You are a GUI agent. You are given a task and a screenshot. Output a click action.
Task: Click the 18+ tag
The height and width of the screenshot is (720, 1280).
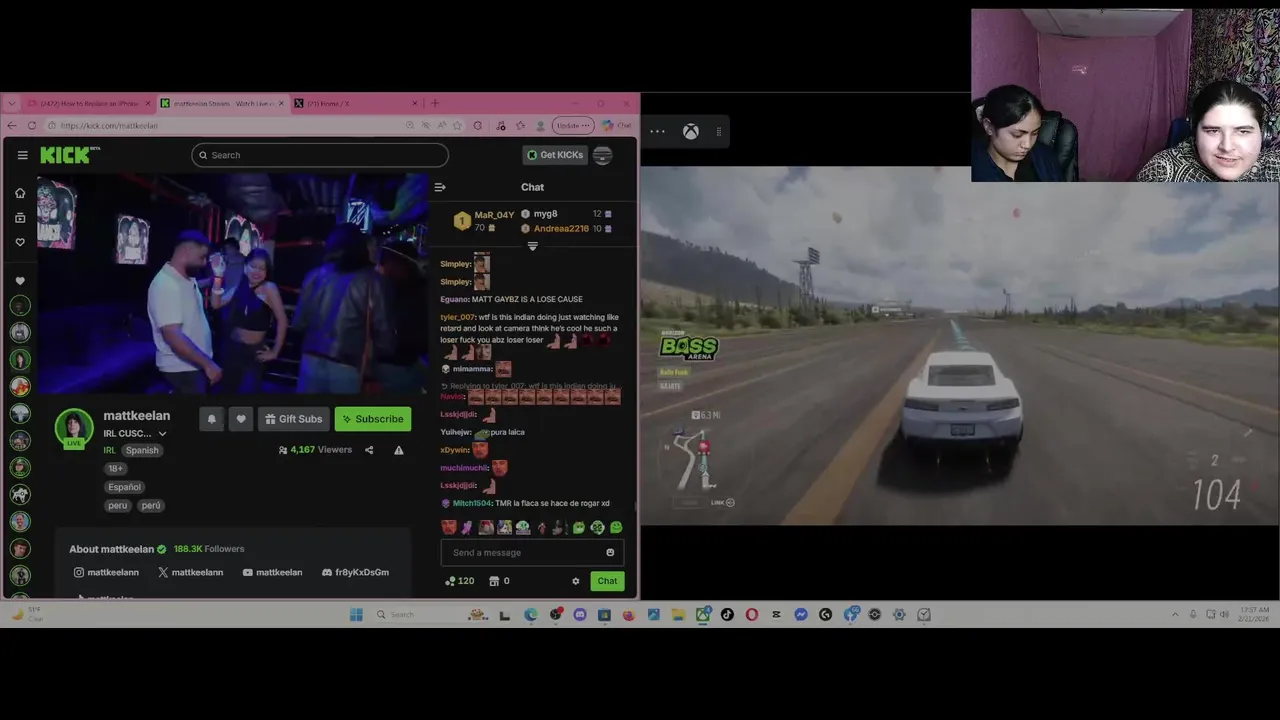coord(116,468)
